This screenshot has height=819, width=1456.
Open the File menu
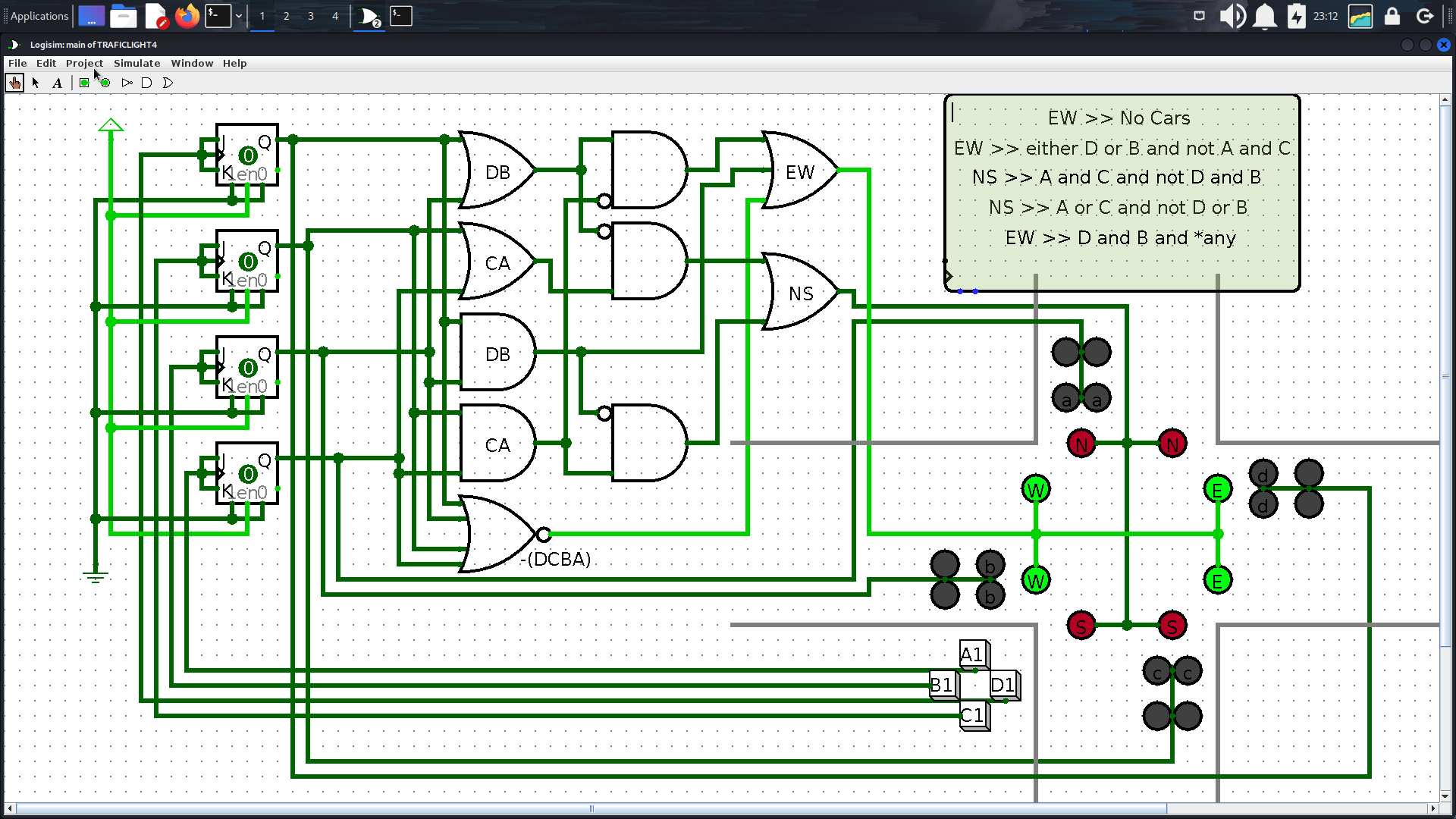click(17, 63)
